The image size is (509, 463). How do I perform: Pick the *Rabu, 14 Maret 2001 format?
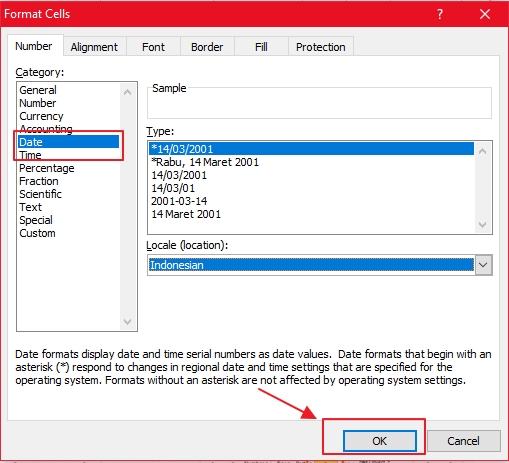point(205,162)
